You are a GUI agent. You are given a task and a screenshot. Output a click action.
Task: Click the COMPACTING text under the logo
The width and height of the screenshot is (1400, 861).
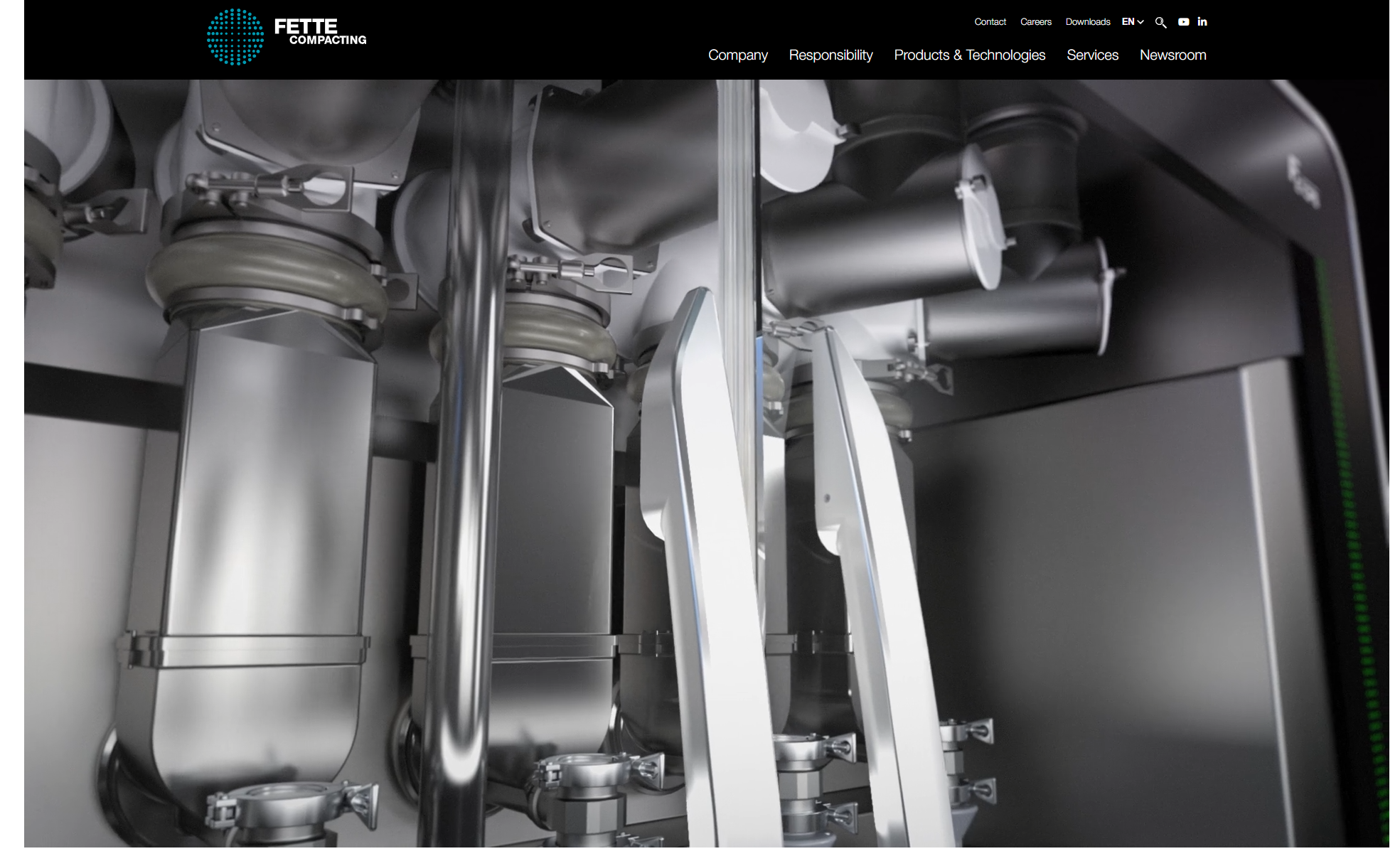[328, 41]
